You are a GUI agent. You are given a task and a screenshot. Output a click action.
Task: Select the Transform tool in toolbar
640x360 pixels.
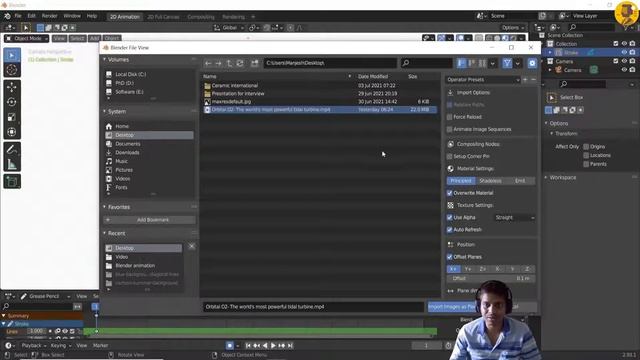pos(12,132)
